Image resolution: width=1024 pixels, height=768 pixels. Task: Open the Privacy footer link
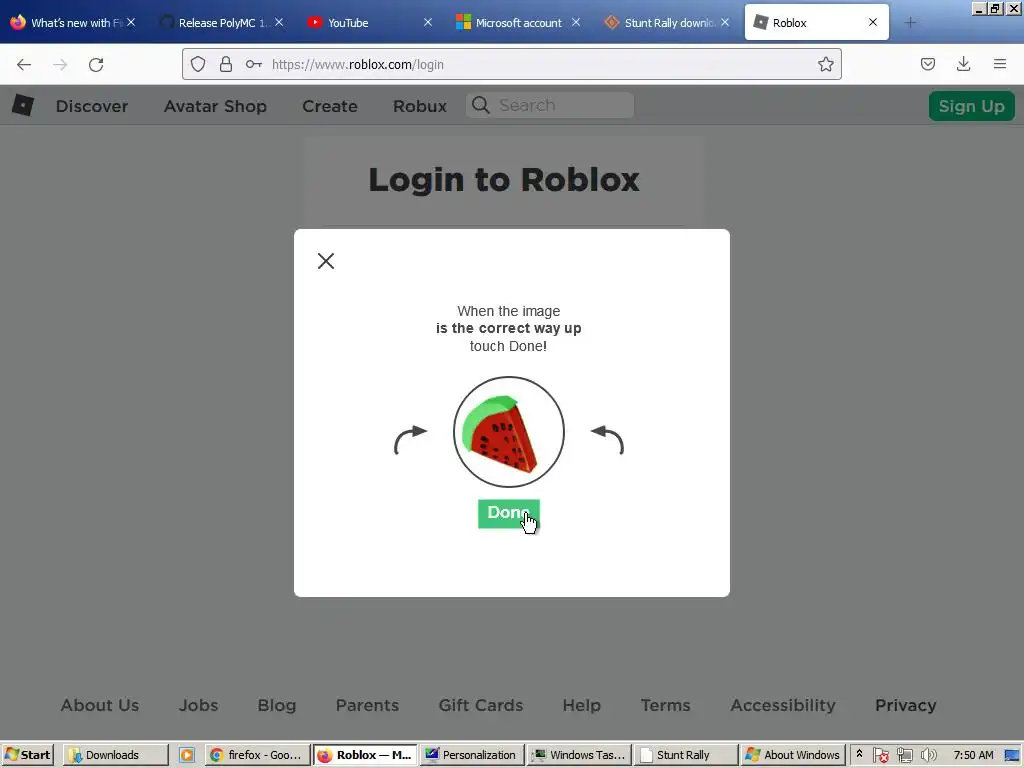pyautogui.click(x=906, y=705)
